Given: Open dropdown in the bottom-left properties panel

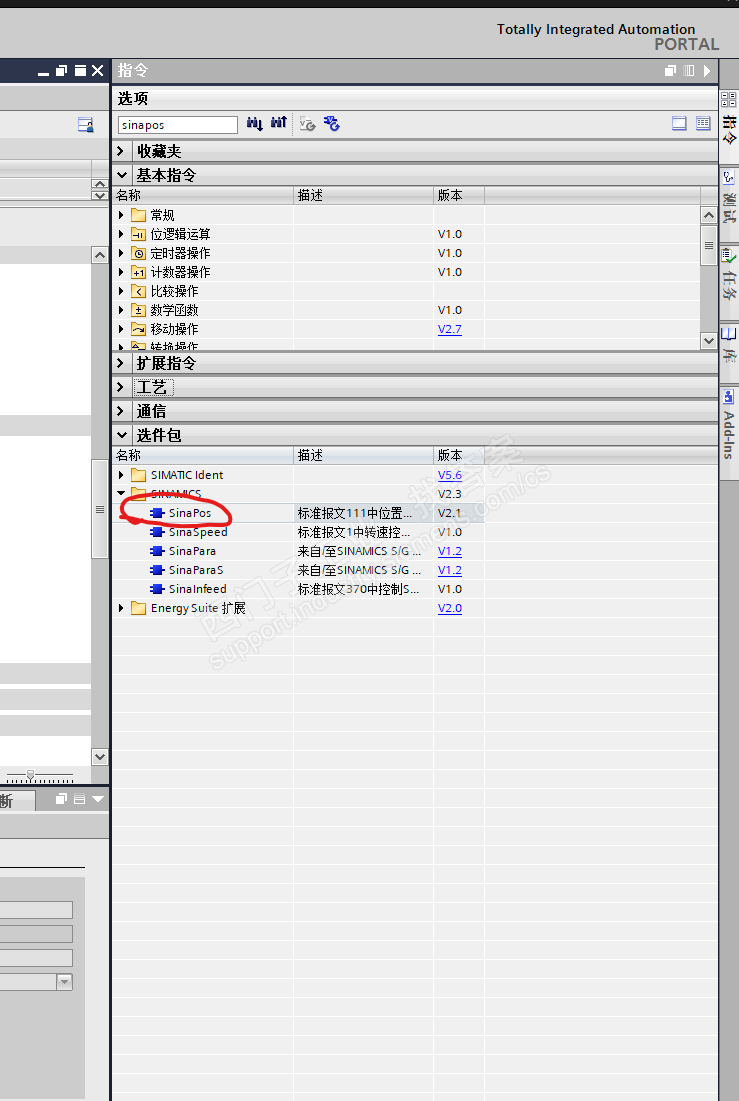Looking at the screenshot, I should click(65, 982).
